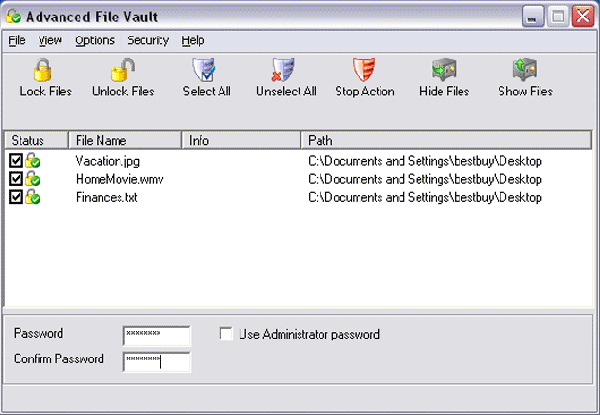Select the Finances.txt file name
600x415 pixels.
[107, 197]
